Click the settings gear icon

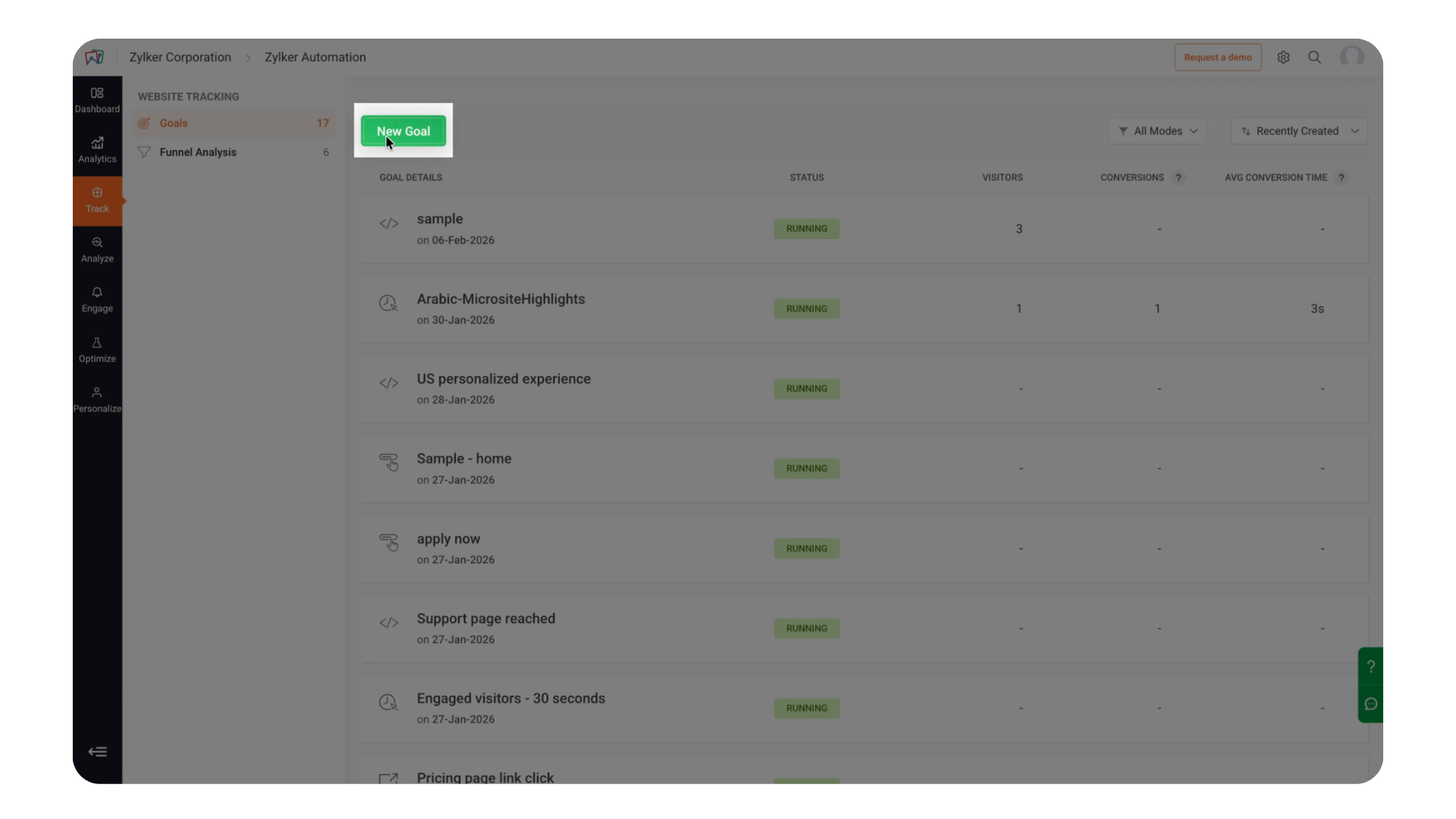coord(1283,58)
